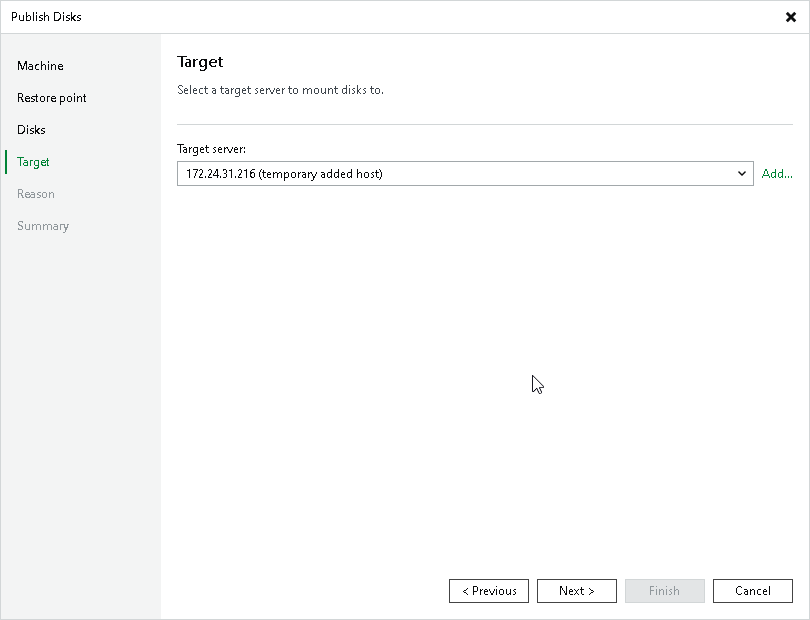Screen dimensions: 810x620
Task: Click the Target heading text
Action: 200,62
